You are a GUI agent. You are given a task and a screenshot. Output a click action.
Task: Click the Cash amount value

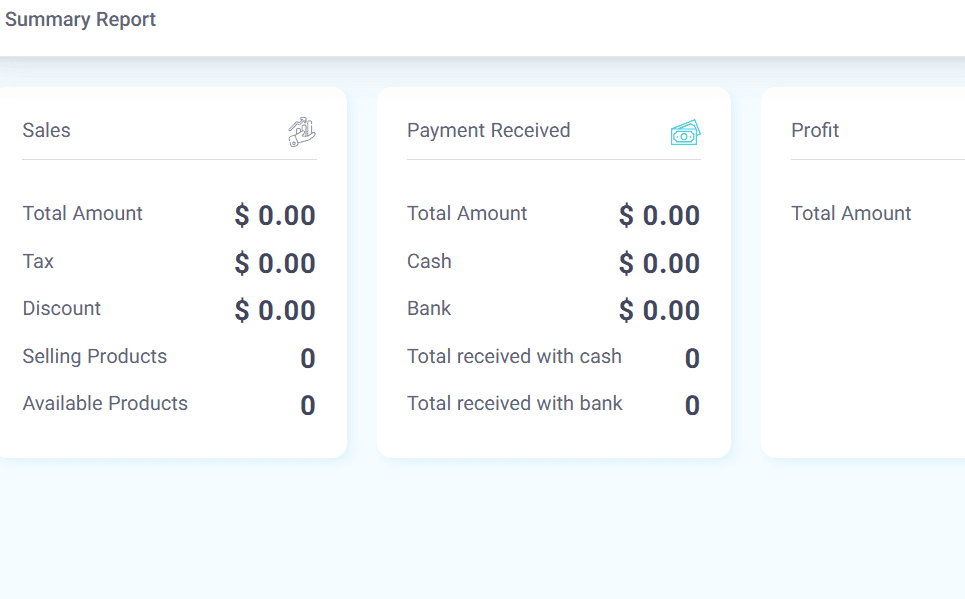(660, 263)
